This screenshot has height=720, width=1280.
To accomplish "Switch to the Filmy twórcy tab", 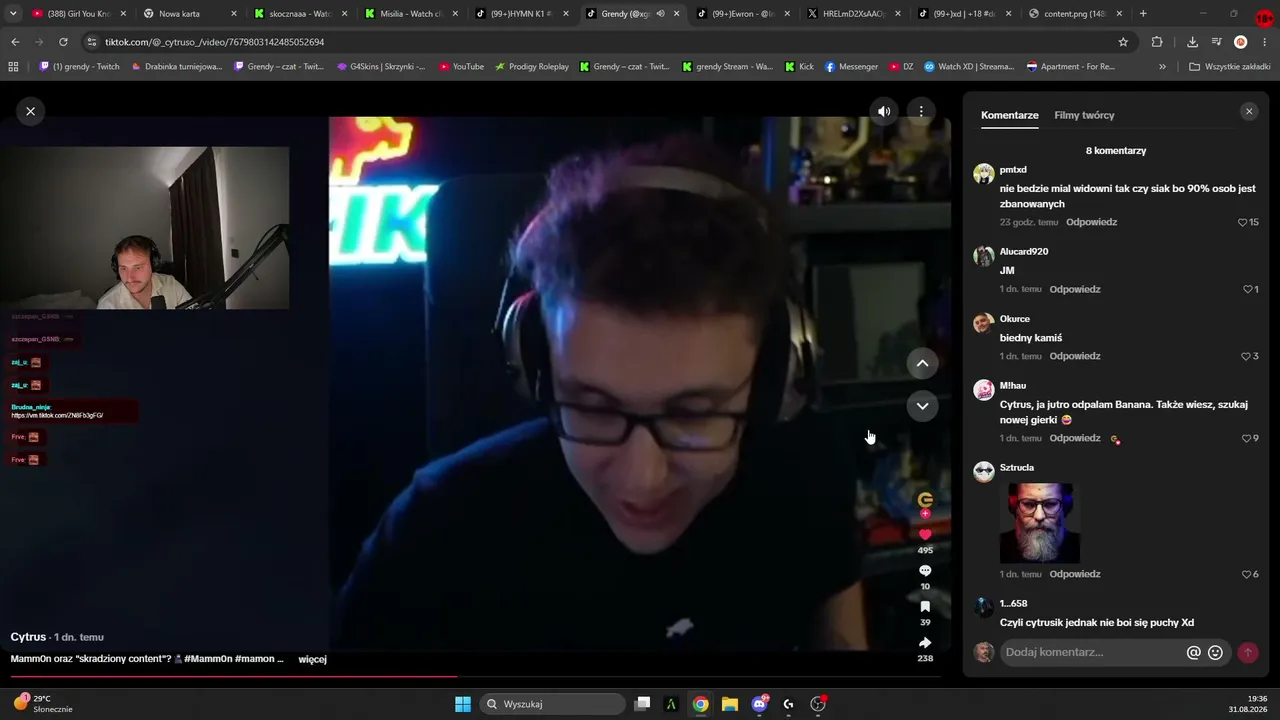I will tap(1084, 115).
